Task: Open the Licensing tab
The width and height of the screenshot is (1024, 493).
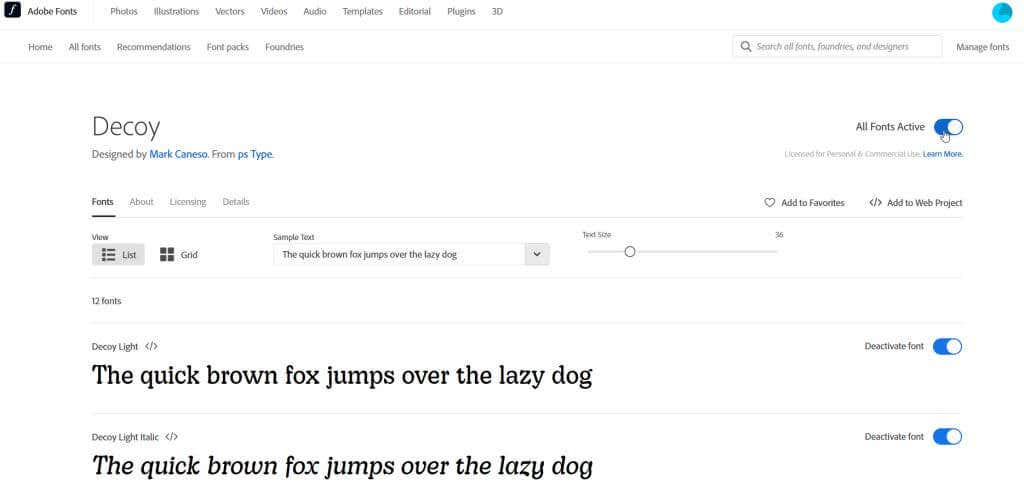Action: point(188,202)
